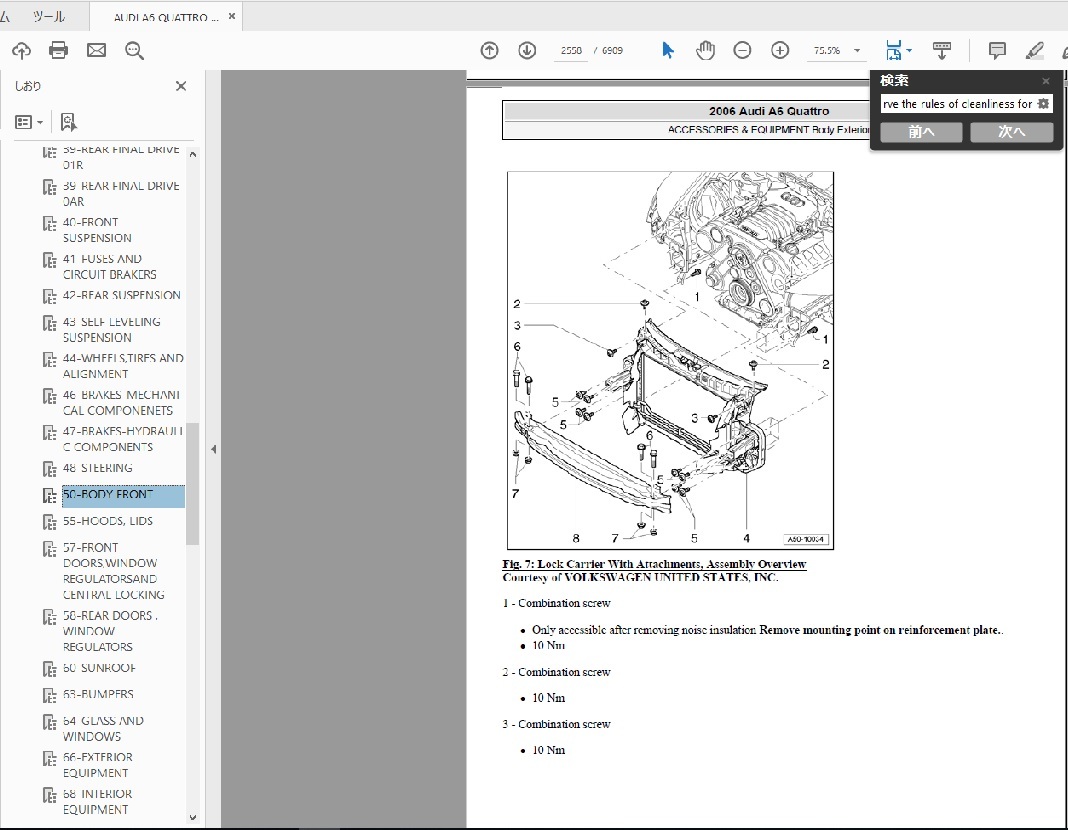Switch to the AUDI A6 QUATTRO document tab
The width and height of the screenshot is (1068, 830).
pos(166,17)
